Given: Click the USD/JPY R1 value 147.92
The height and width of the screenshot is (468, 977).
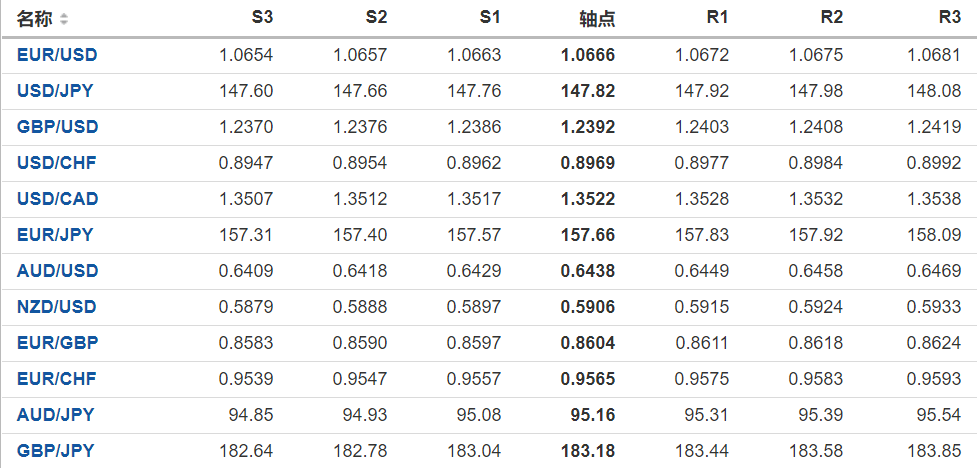Looking at the screenshot, I should [x=702, y=91].
